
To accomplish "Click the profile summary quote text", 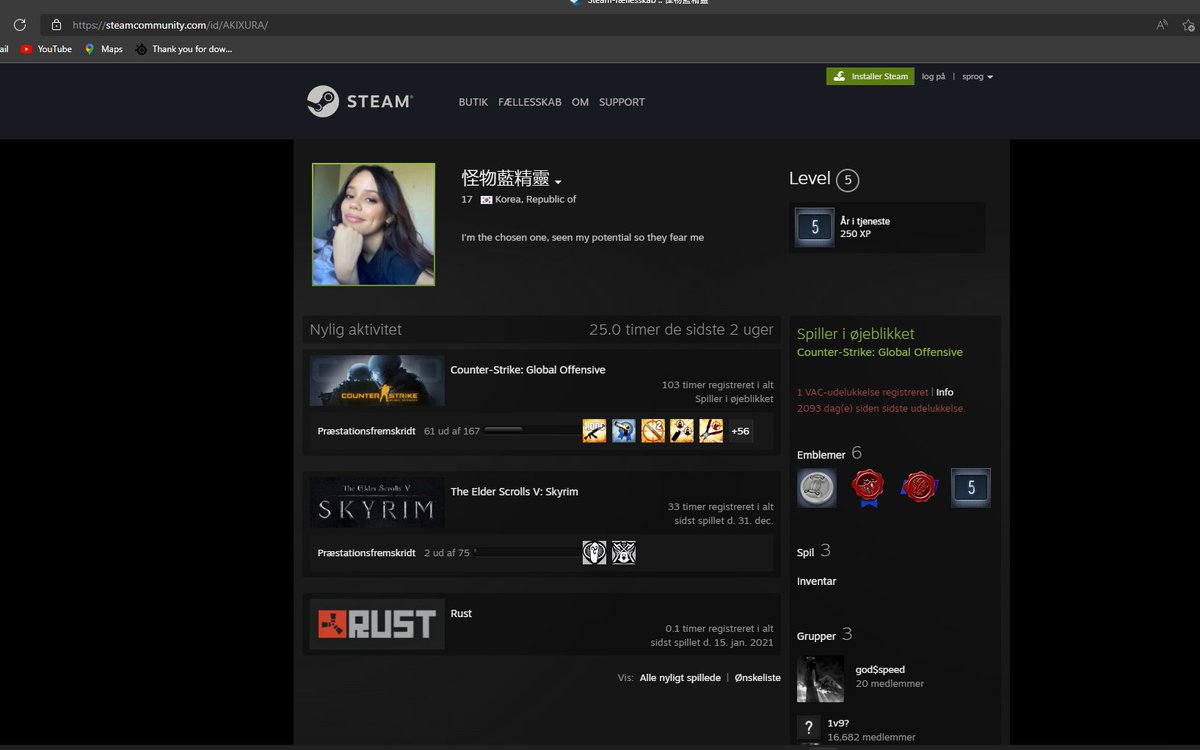I will point(582,238).
